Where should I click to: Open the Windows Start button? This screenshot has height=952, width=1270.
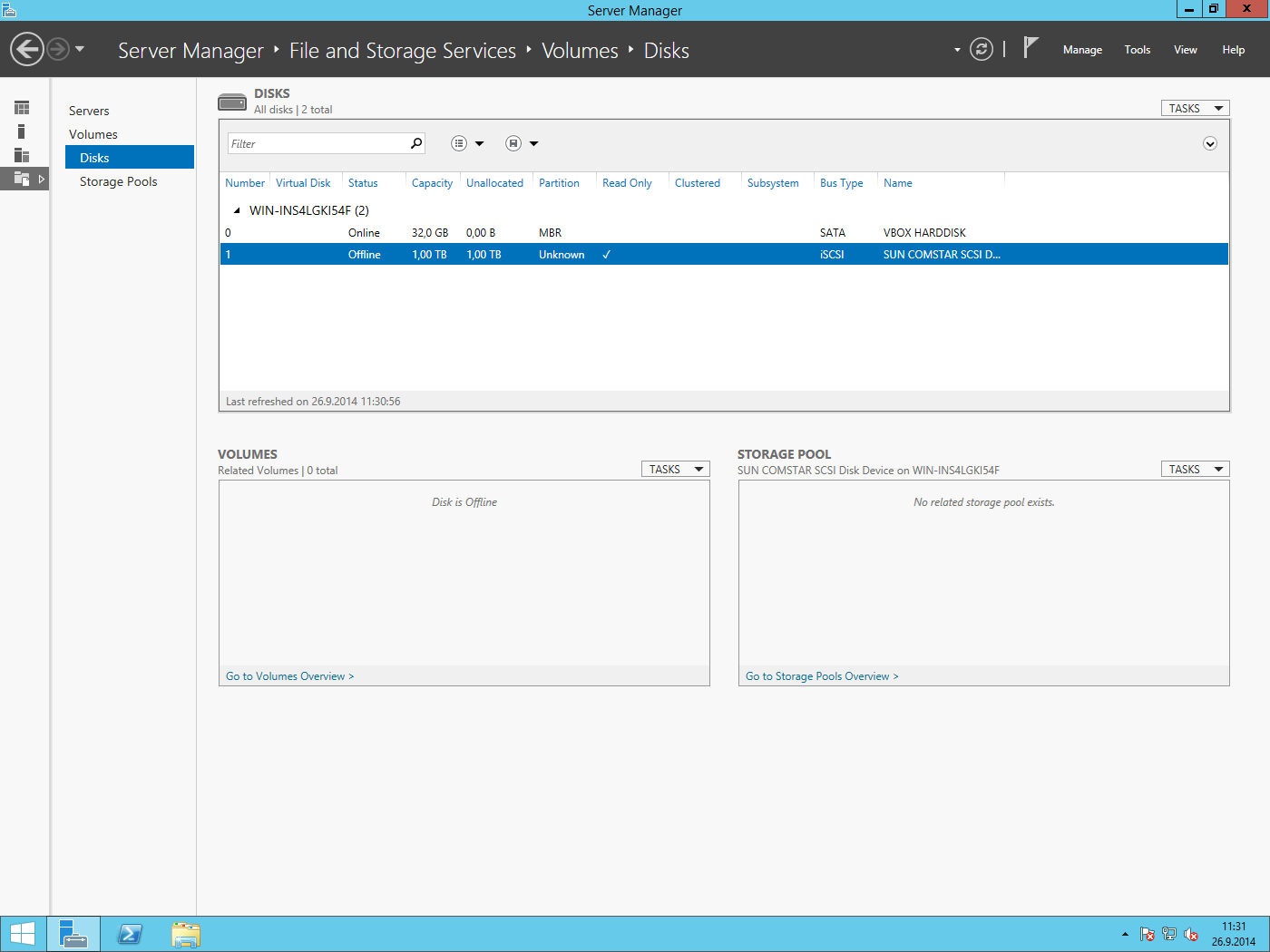click(23, 934)
